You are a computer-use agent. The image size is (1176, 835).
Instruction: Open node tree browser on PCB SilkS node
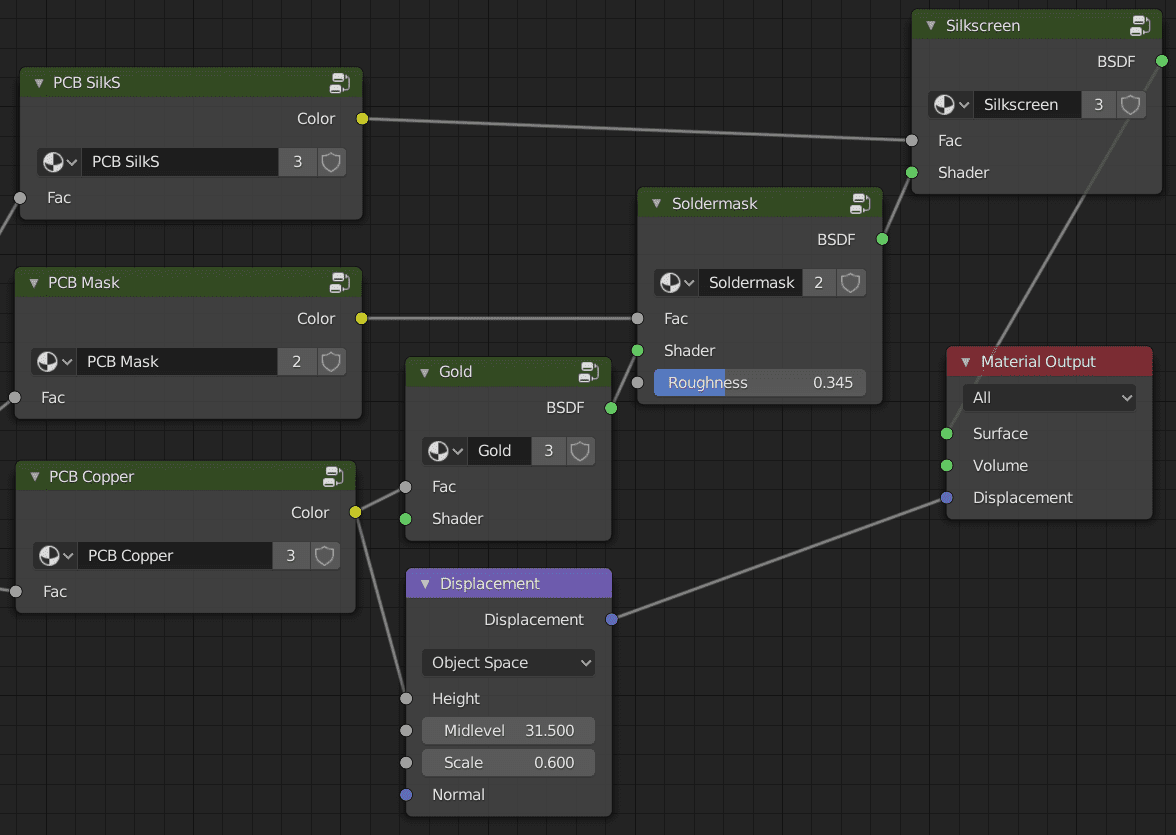(59, 161)
